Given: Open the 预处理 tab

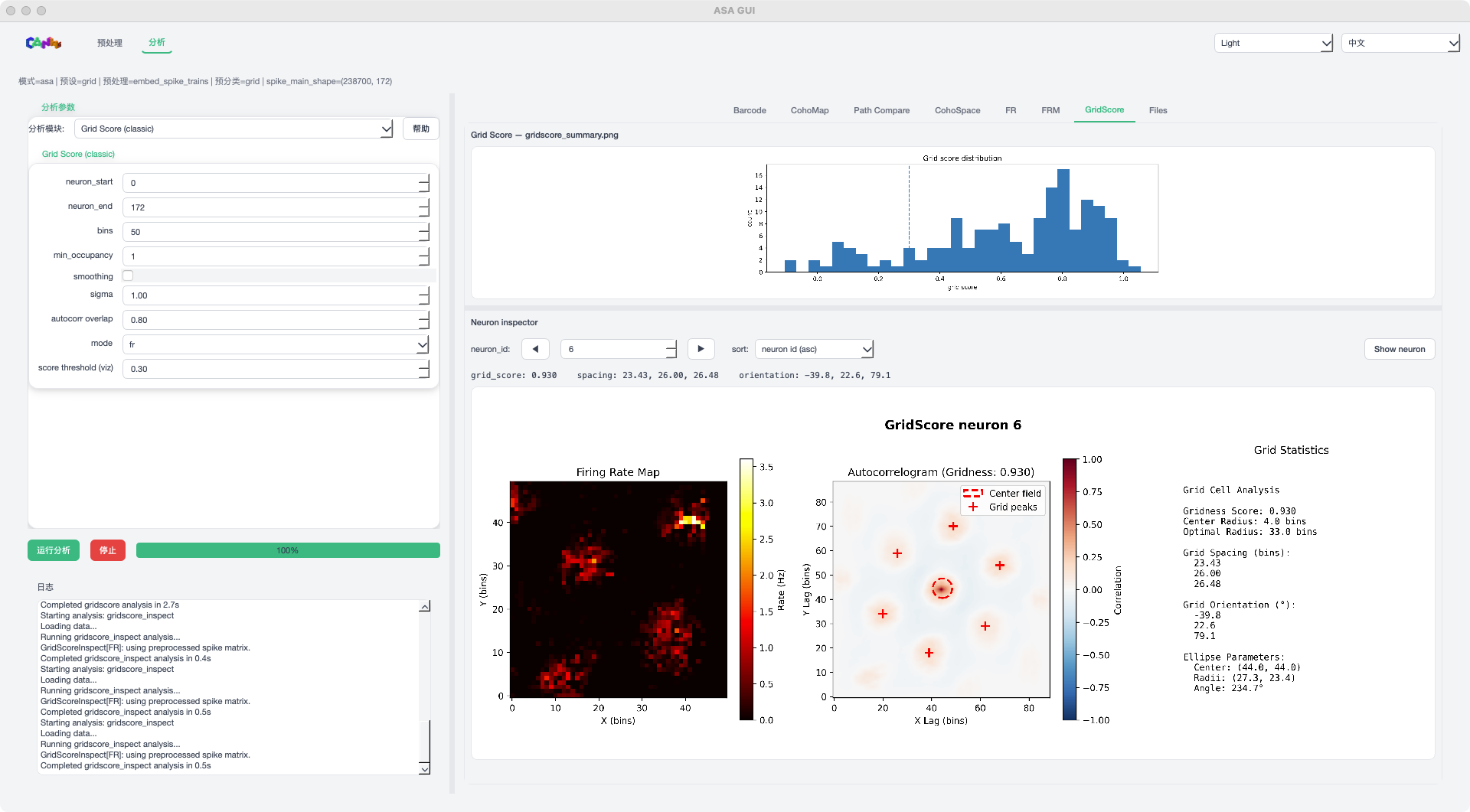Looking at the screenshot, I should coord(109,43).
